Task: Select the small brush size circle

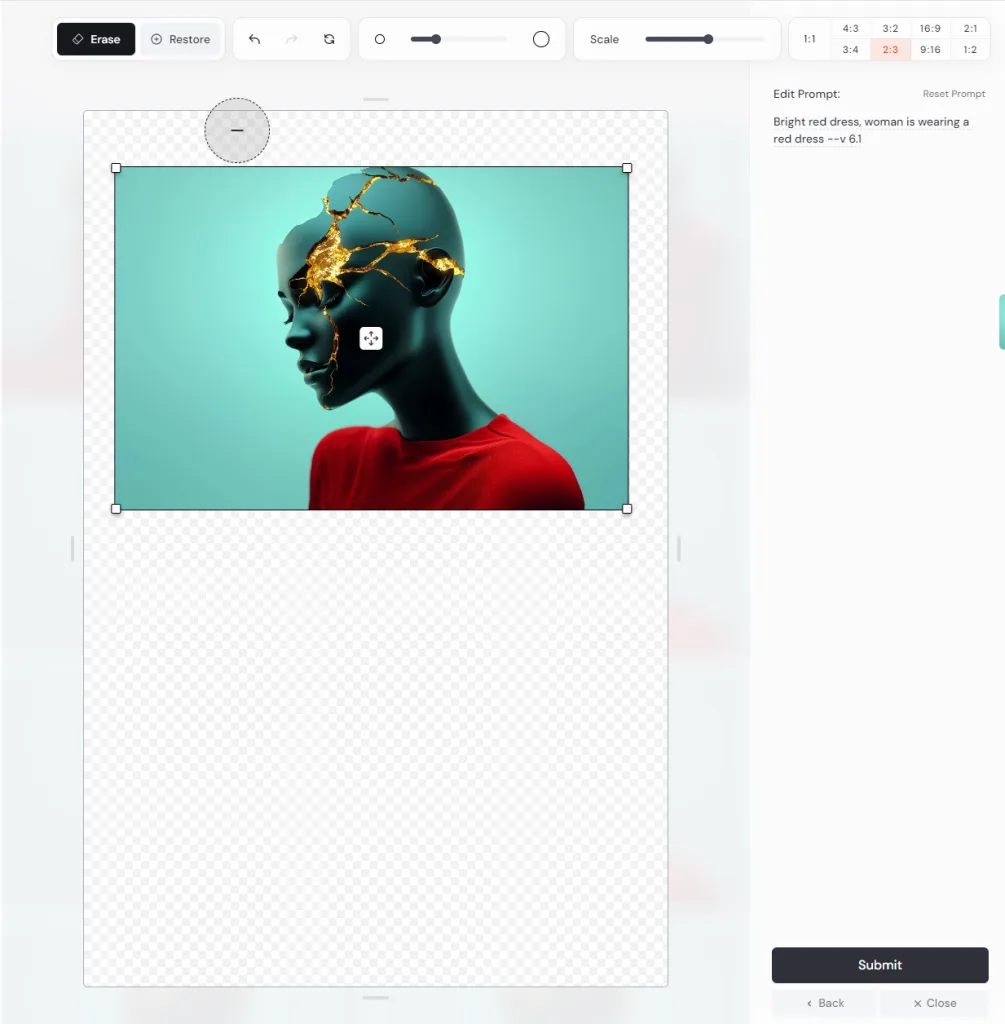Action: click(x=380, y=39)
